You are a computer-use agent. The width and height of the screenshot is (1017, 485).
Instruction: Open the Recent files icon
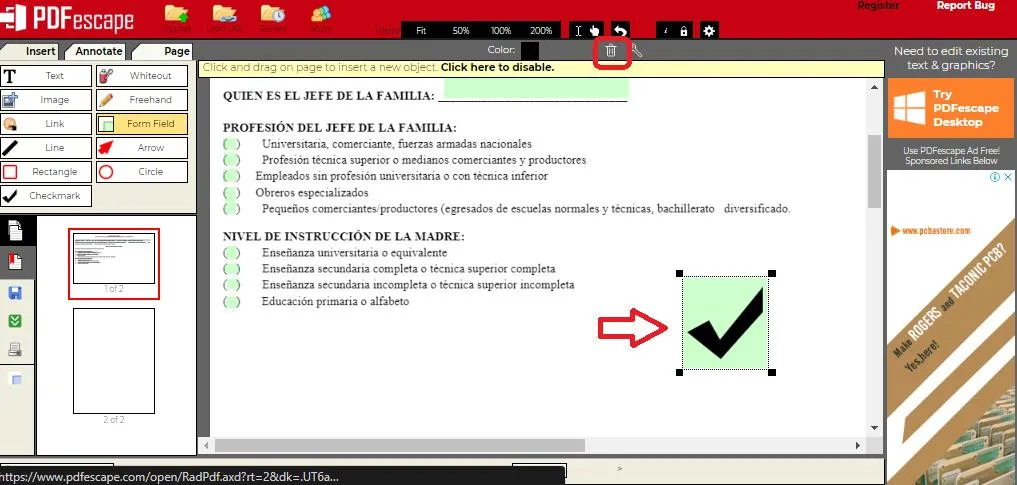[x=272, y=14]
